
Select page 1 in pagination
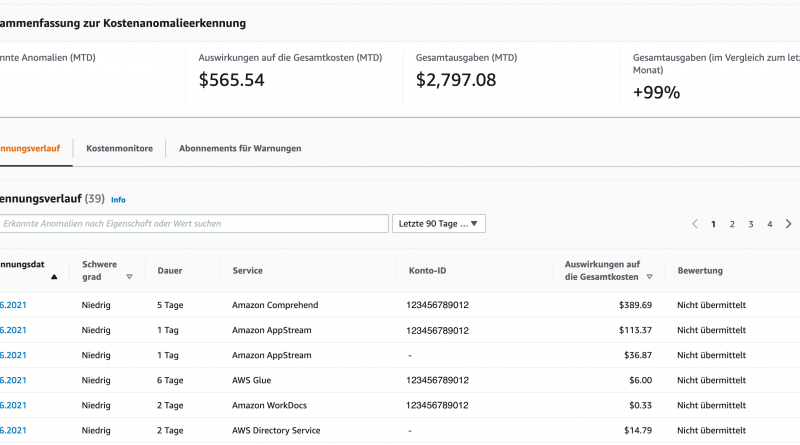713,224
